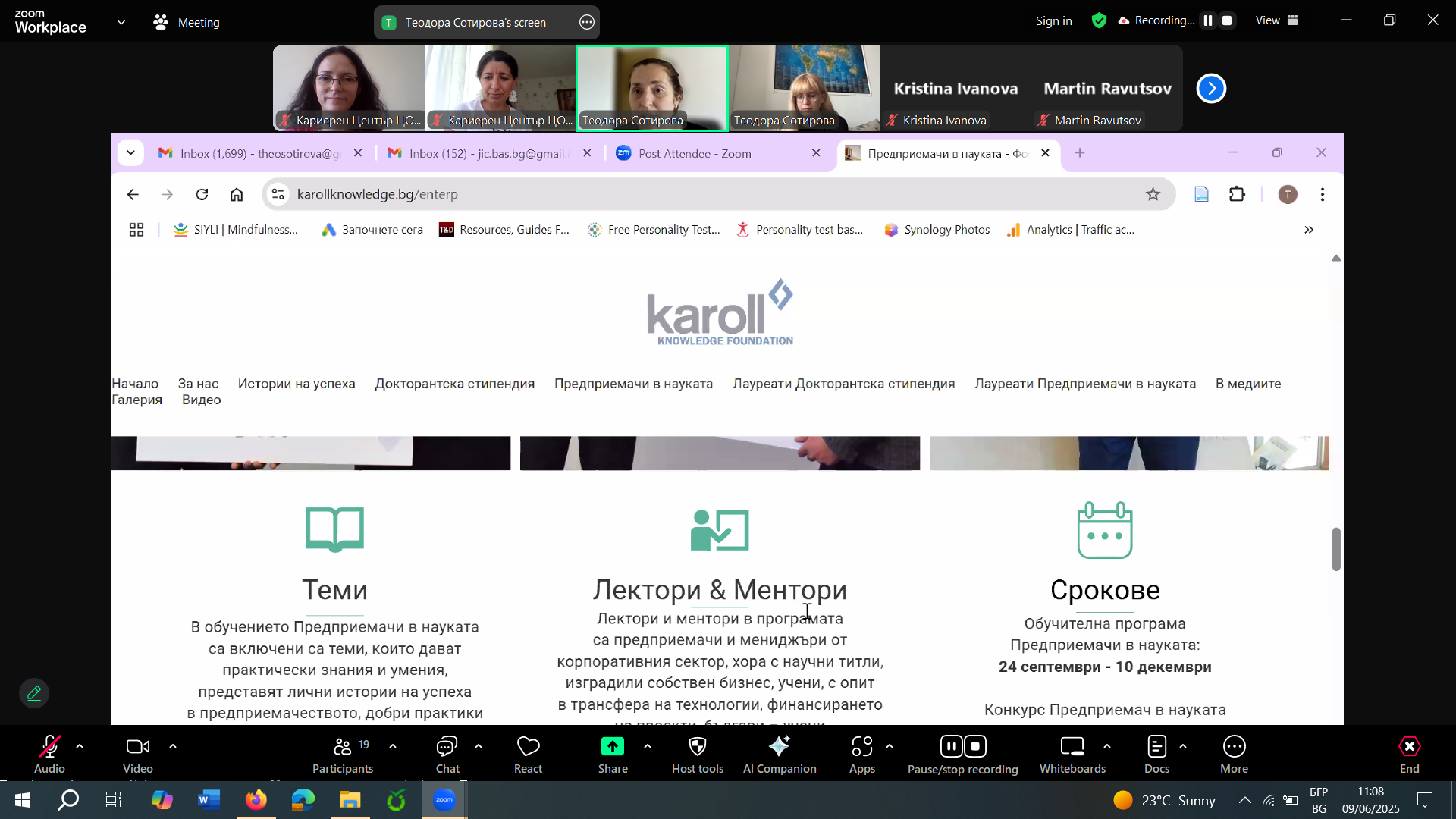Open the Docs icon
The height and width of the screenshot is (819, 1456).
(1156, 747)
